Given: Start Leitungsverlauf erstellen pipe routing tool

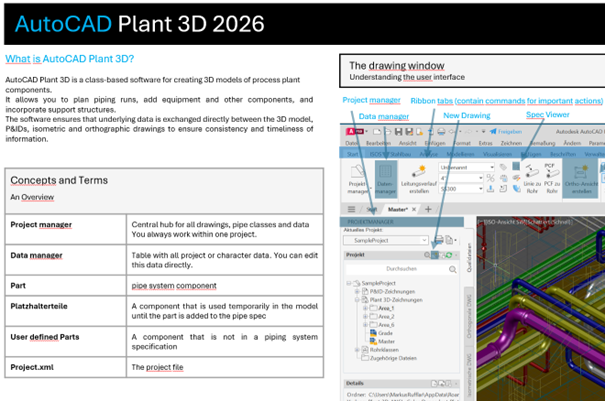Looking at the screenshot, I should [x=419, y=179].
